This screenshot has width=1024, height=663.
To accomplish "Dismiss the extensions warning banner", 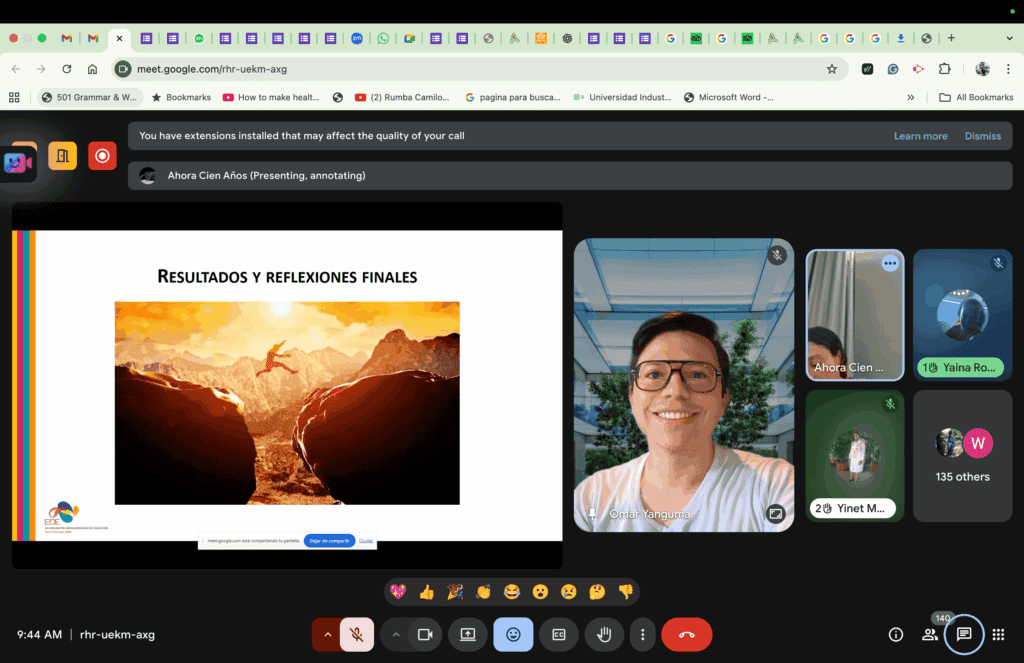I will click(982, 136).
